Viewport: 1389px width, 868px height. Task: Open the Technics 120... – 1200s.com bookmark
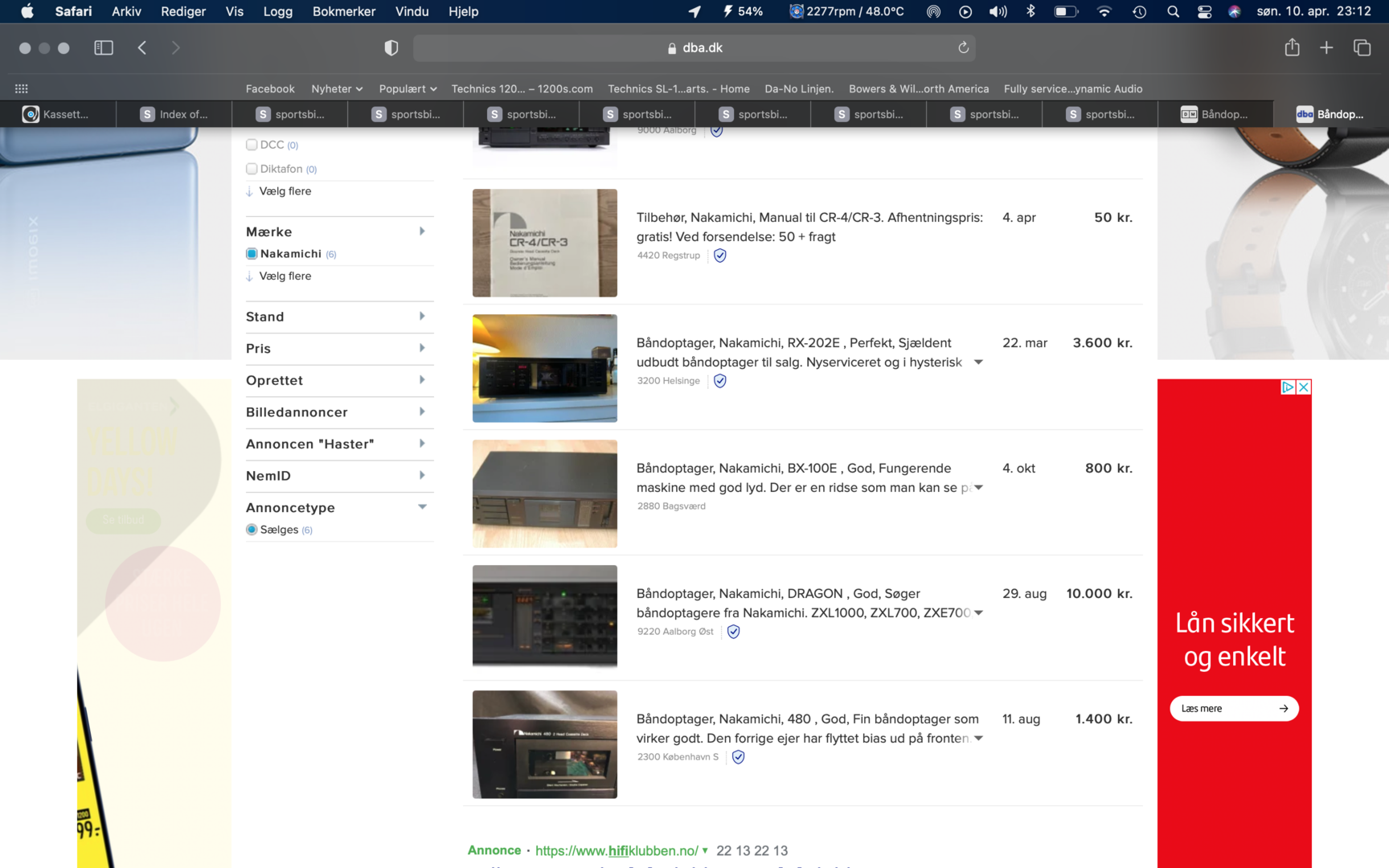522,88
